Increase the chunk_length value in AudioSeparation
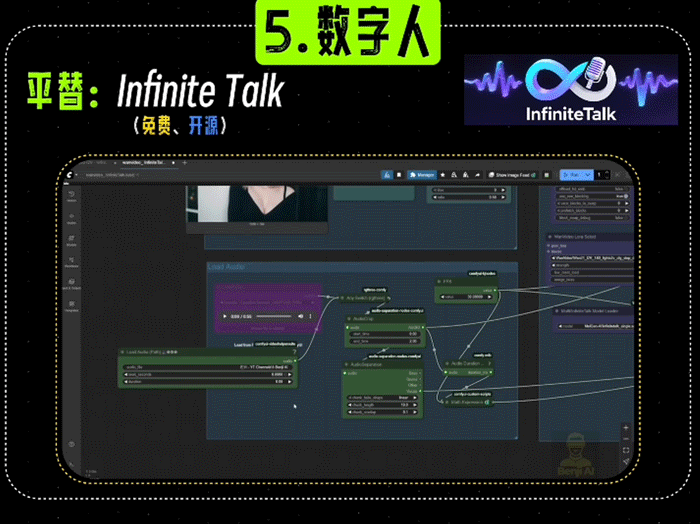This screenshot has width=700, height=524. click(415, 405)
